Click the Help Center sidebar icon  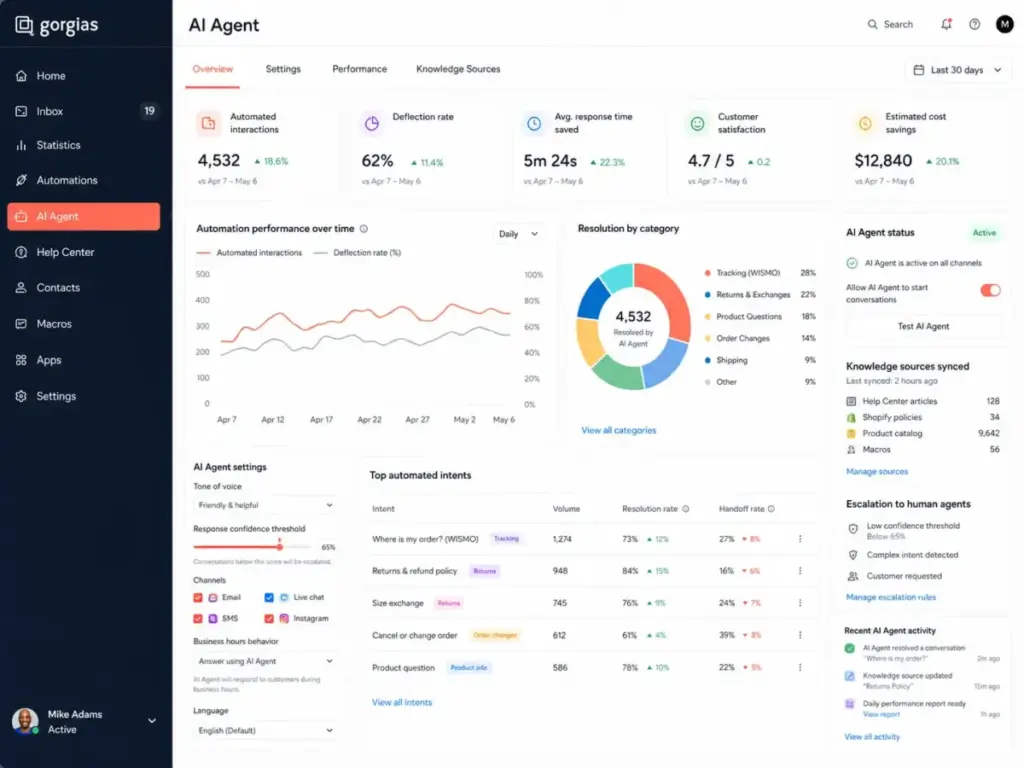pyautogui.click(x=22, y=252)
